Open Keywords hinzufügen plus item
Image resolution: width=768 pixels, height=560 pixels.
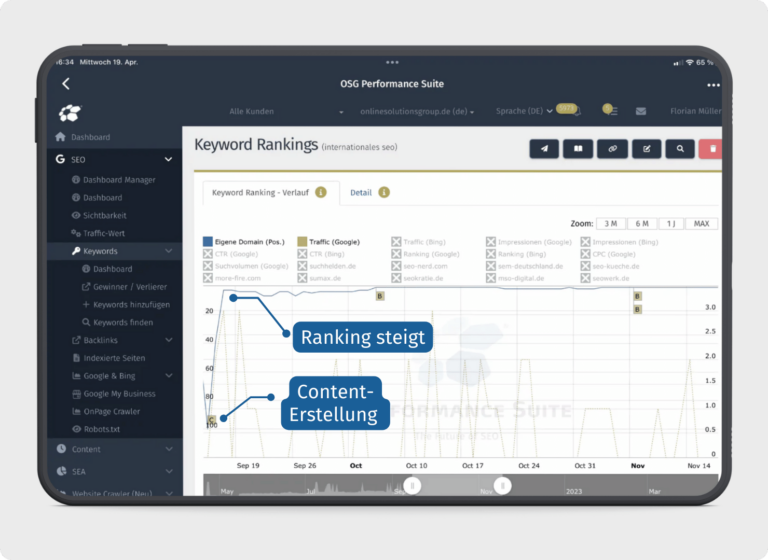[126, 305]
